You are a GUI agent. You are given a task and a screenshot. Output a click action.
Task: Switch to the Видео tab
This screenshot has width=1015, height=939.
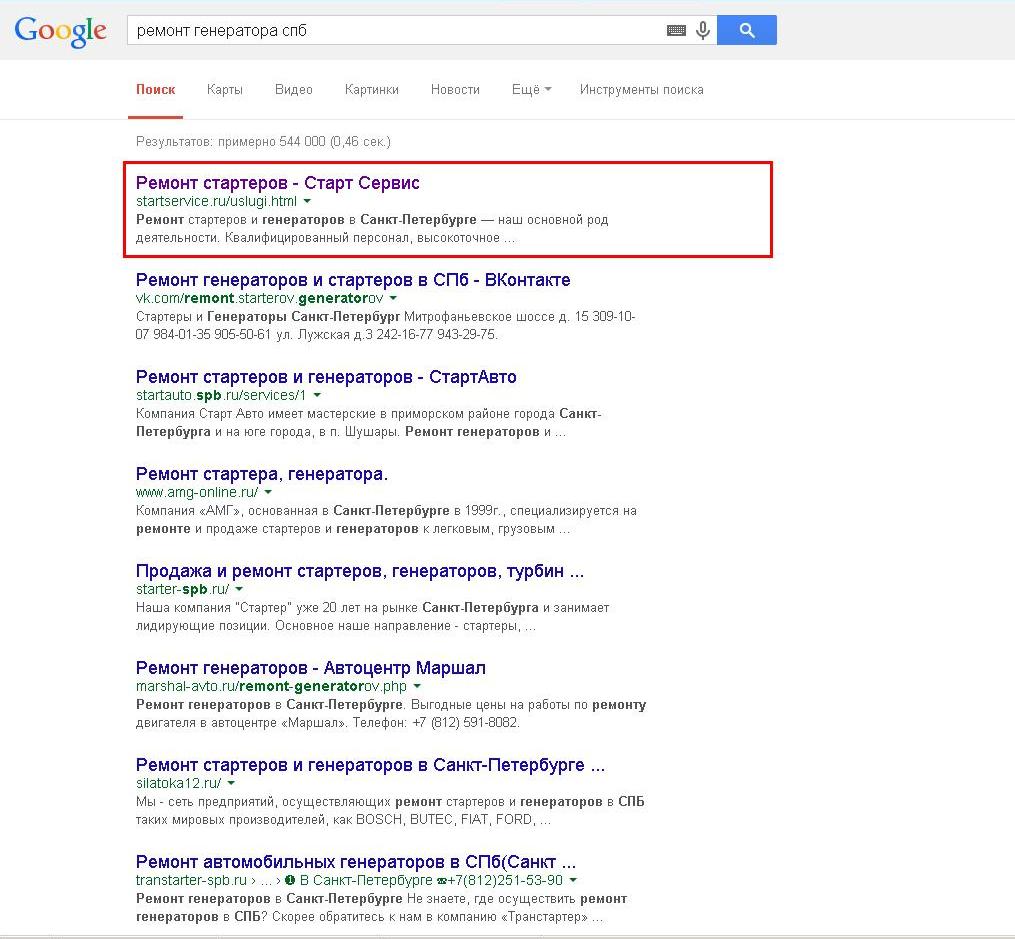coord(293,89)
